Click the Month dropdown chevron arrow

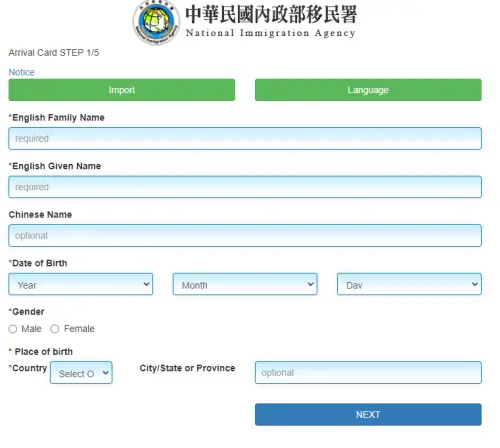point(310,284)
